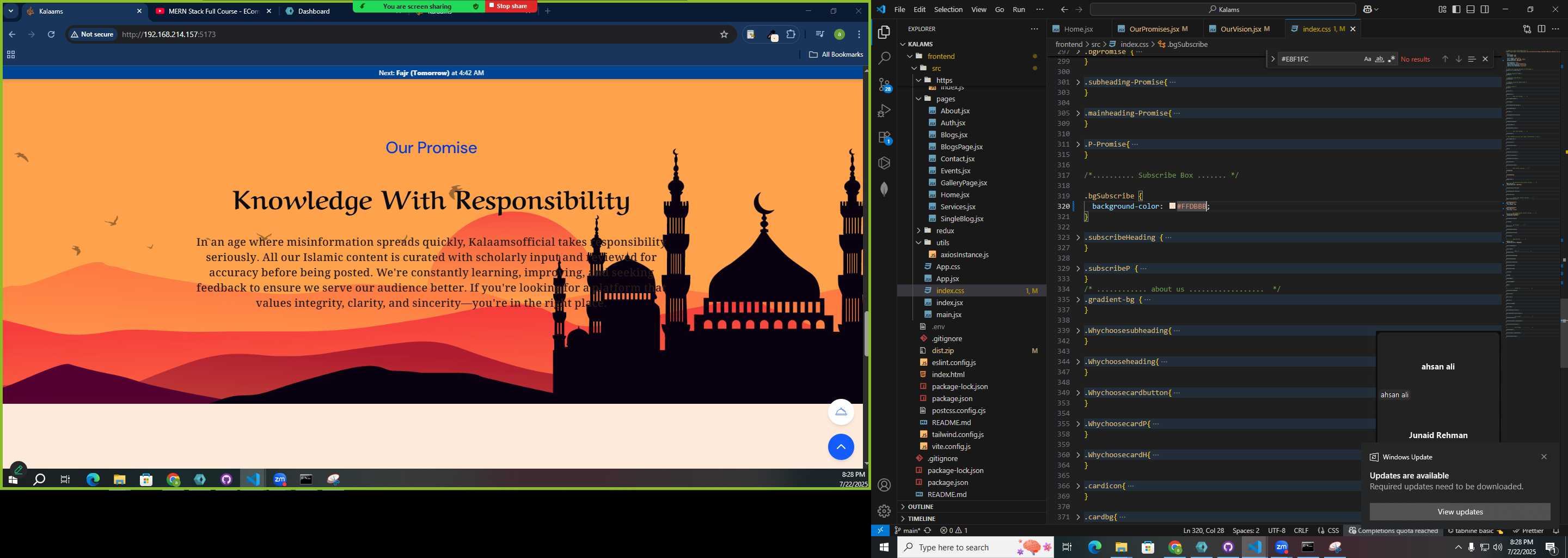The image size is (1568, 558).
Task: Open More Actions of the editor group
Action: click(1556, 29)
